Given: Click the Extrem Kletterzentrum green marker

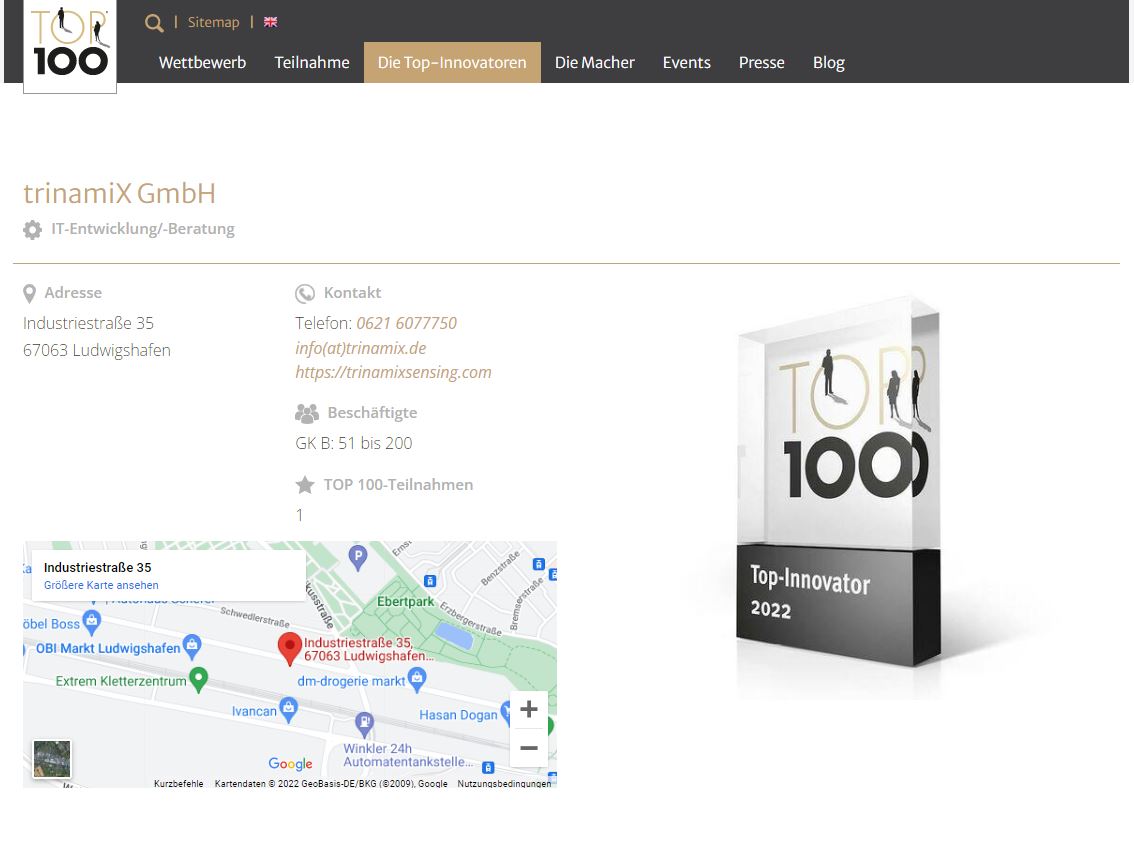Looking at the screenshot, I should tap(199, 680).
